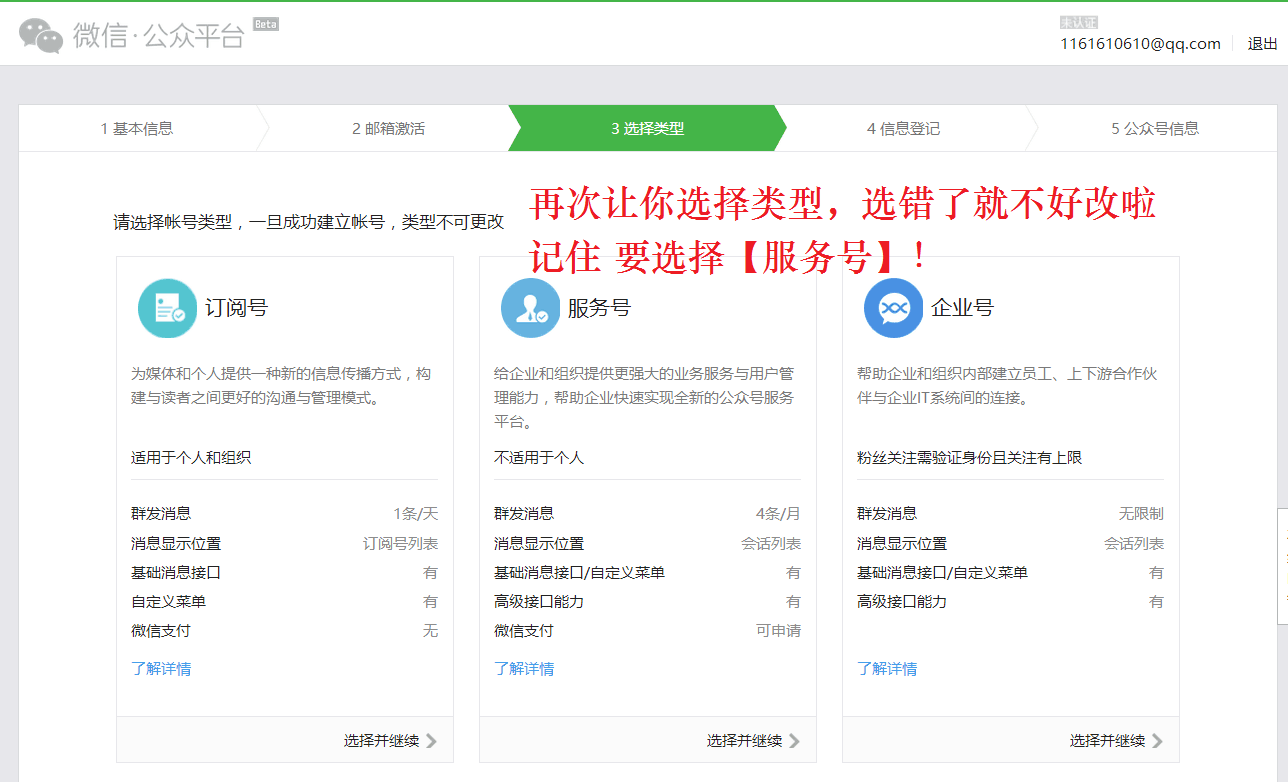Click the 请选择帐号类型 instruction text

click(309, 222)
